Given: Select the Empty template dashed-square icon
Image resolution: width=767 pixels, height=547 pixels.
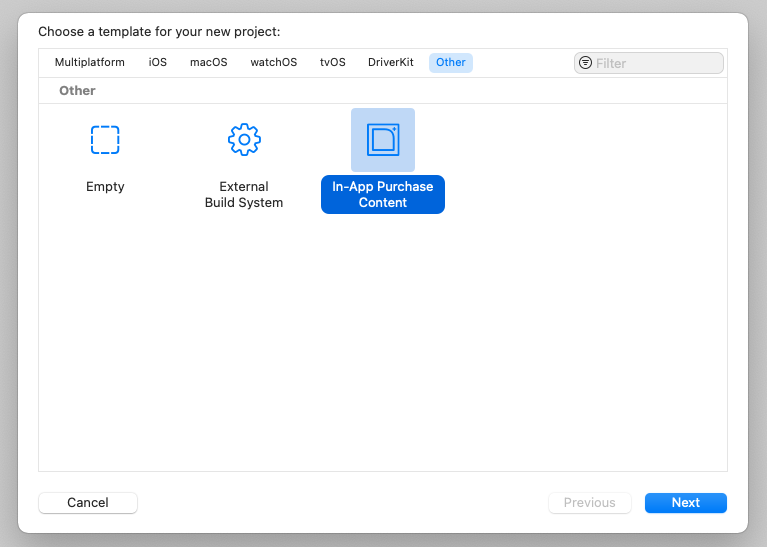Looking at the screenshot, I should (x=105, y=140).
